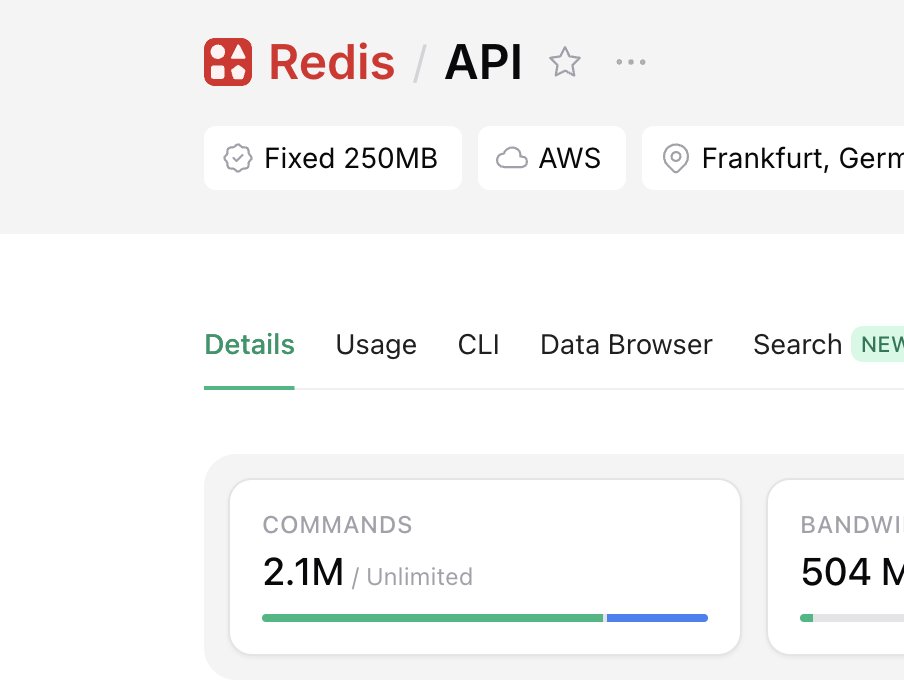Screen dimensions: 904x694
Task: Click the red Redis logo icon
Action: (x=228, y=62)
